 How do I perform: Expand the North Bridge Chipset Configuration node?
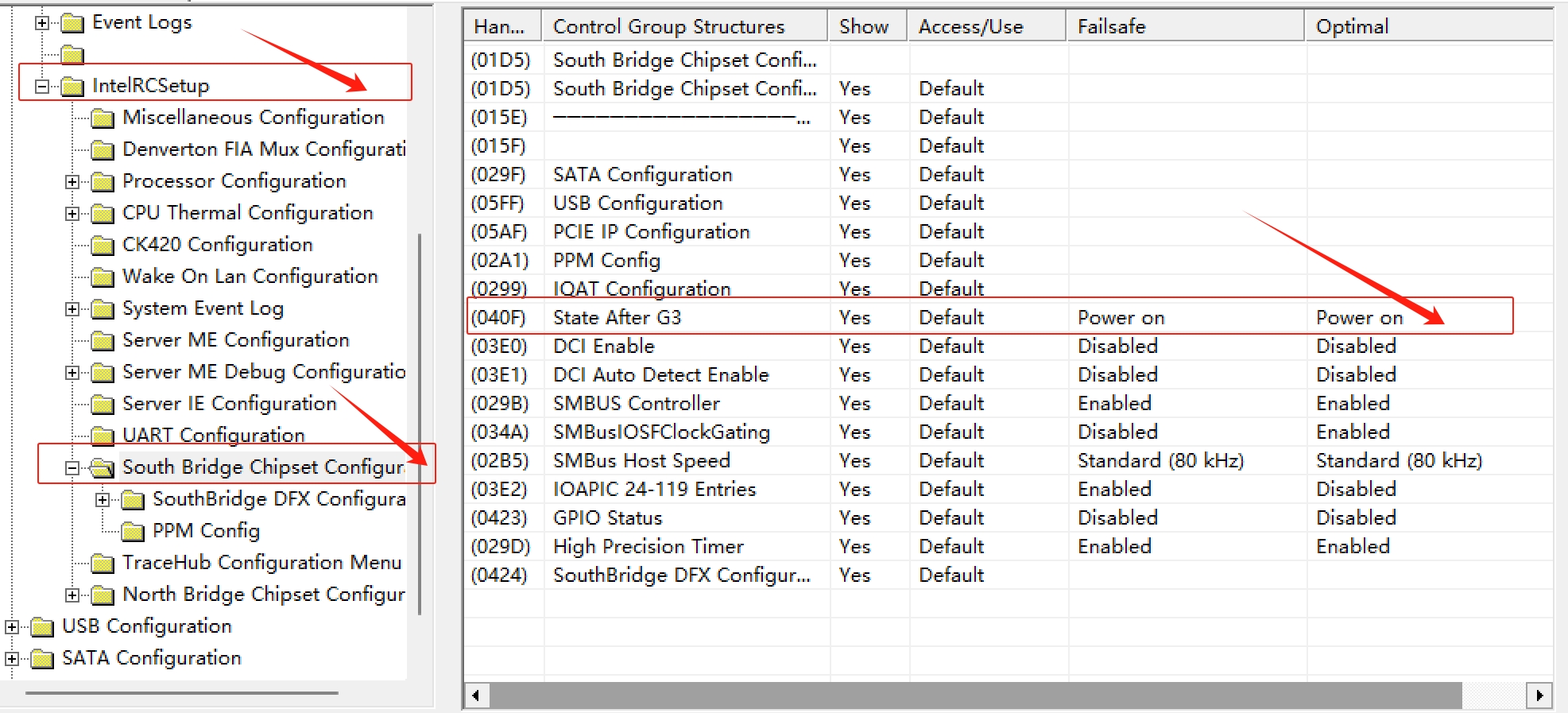coord(72,595)
